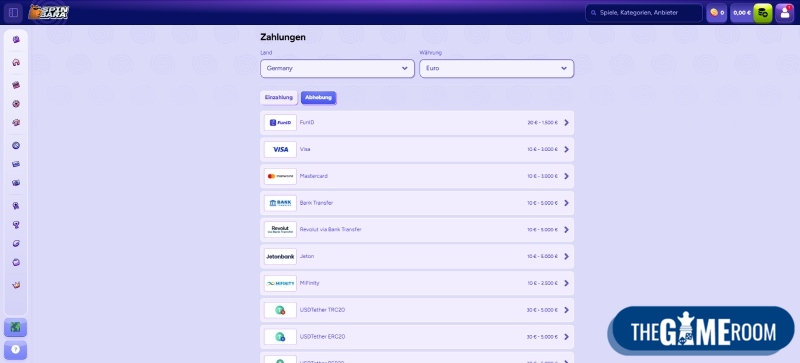Open the USDTether TRC20 option

tap(417, 310)
